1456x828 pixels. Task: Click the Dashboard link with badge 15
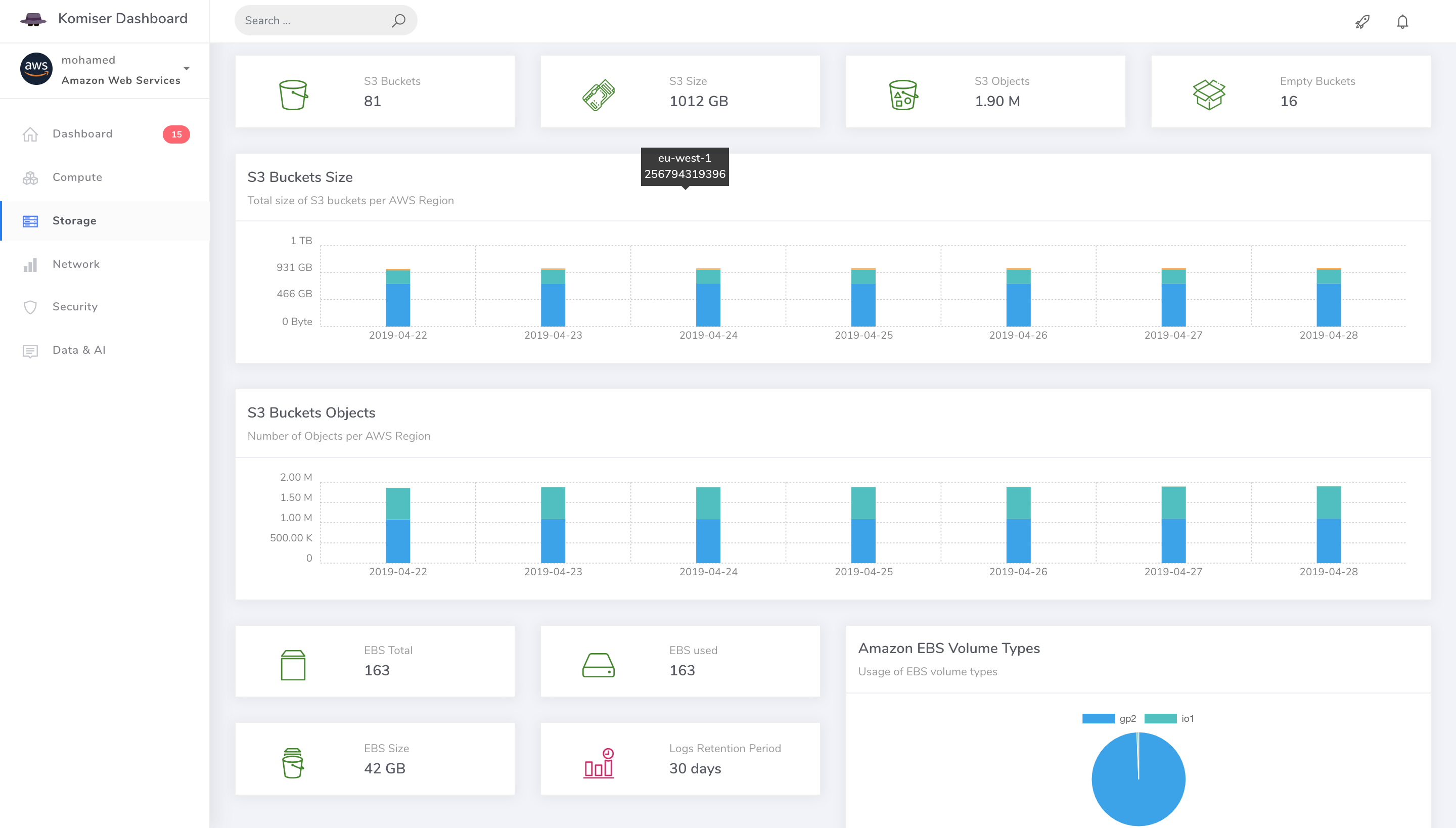coord(82,134)
